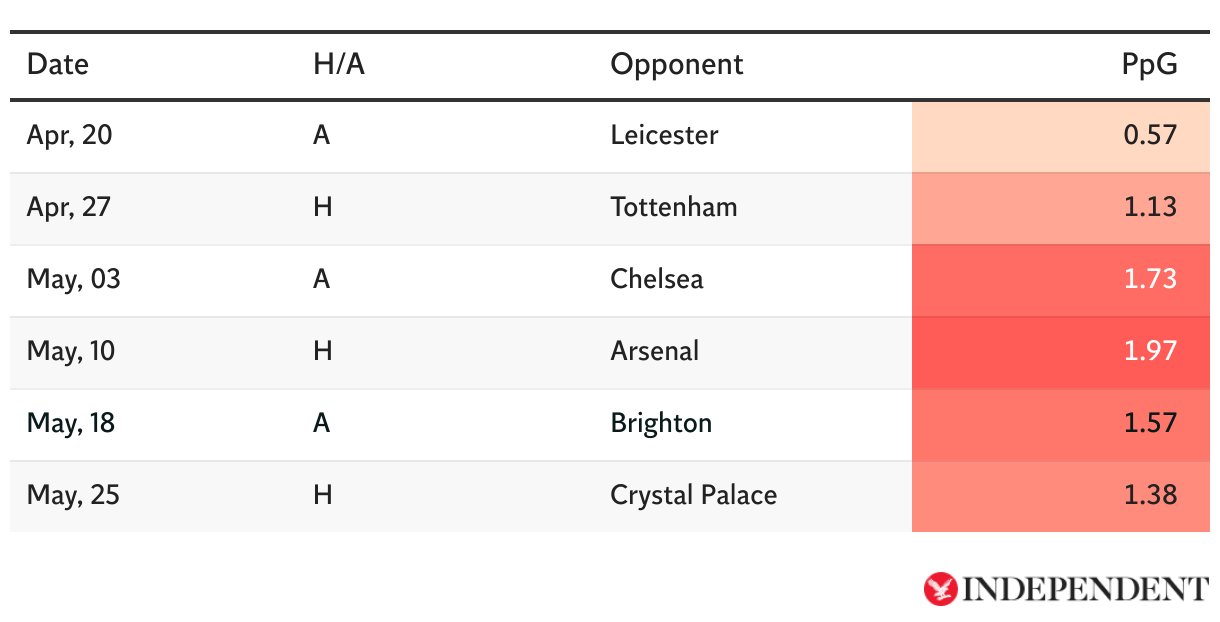
Task: Select the Crystal Palace opponent entry
Action: [694, 495]
